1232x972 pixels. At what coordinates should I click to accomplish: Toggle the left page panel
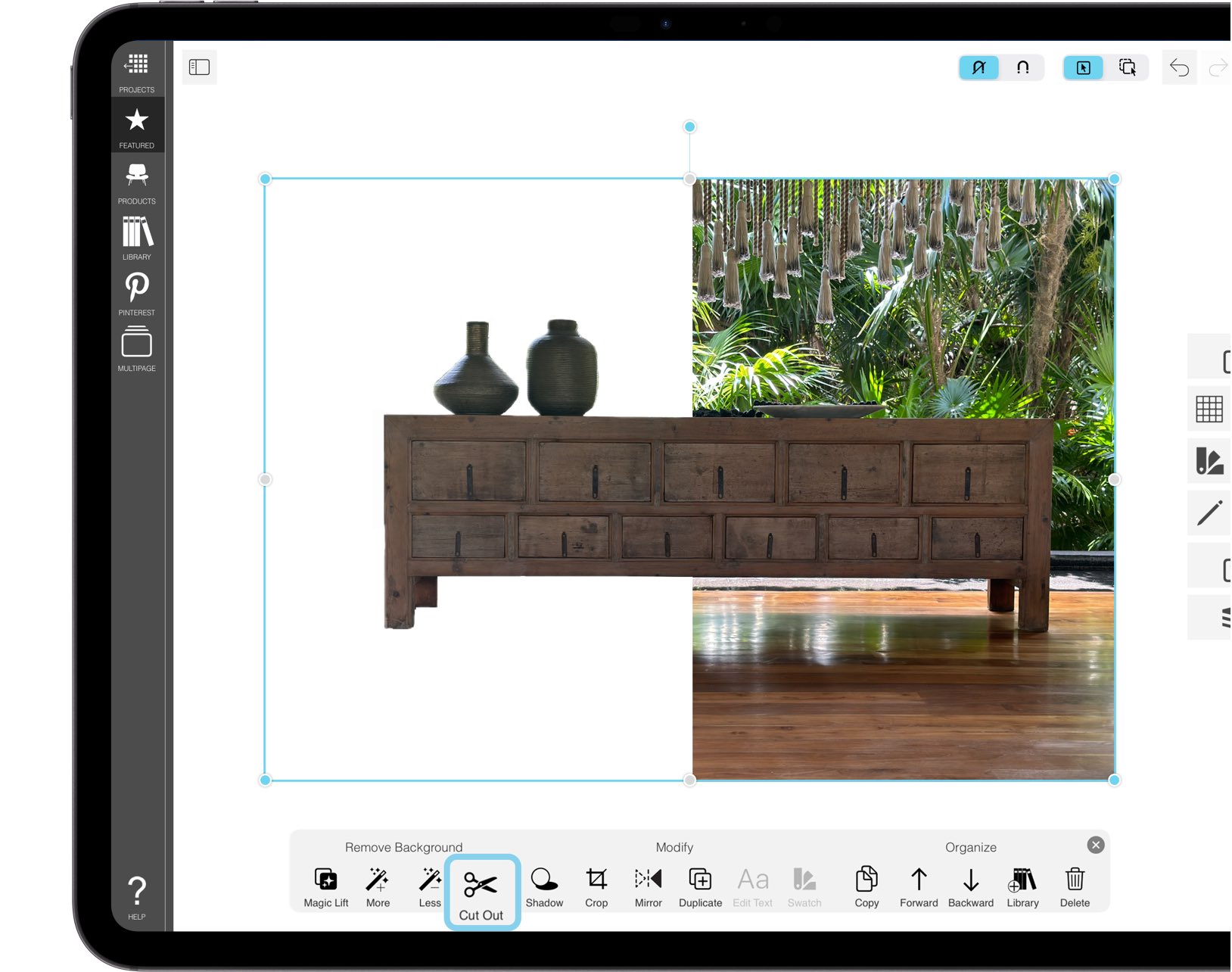click(199, 67)
